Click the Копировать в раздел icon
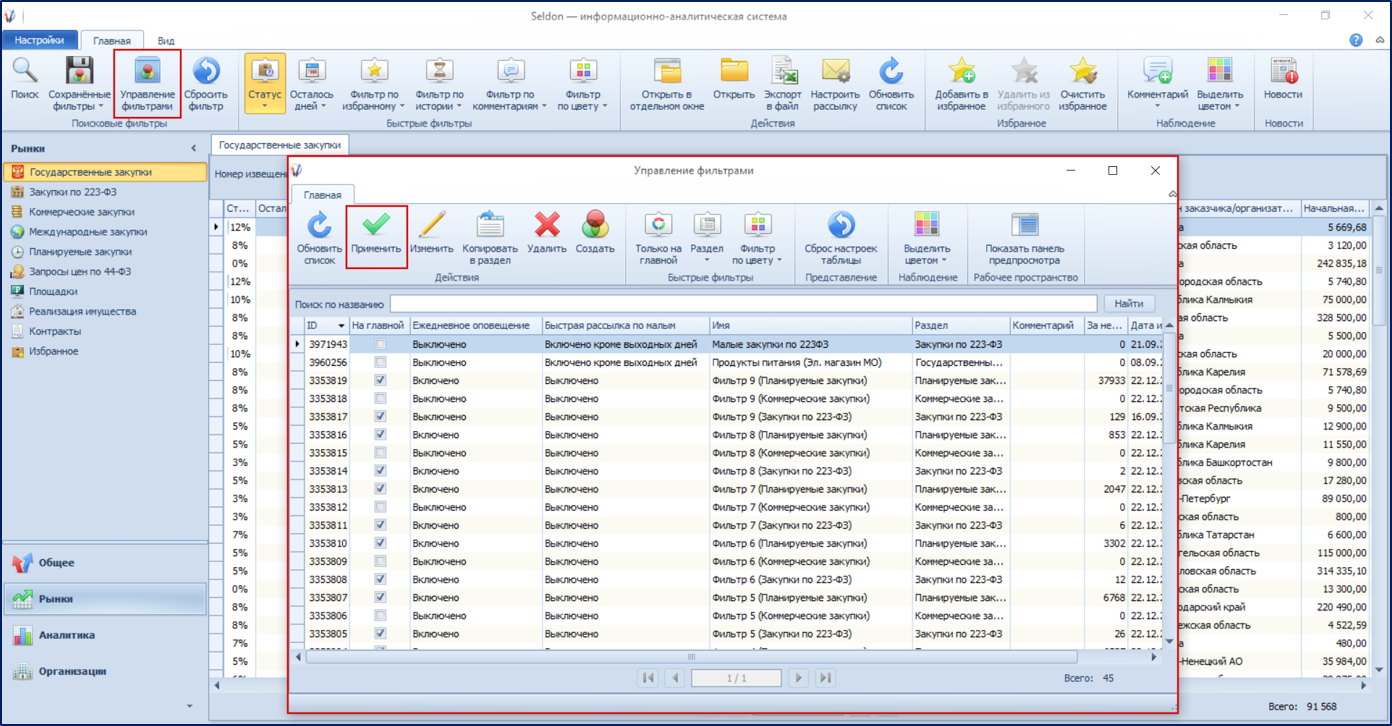This screenshot has width=1392, height=726. pos(490,225)
